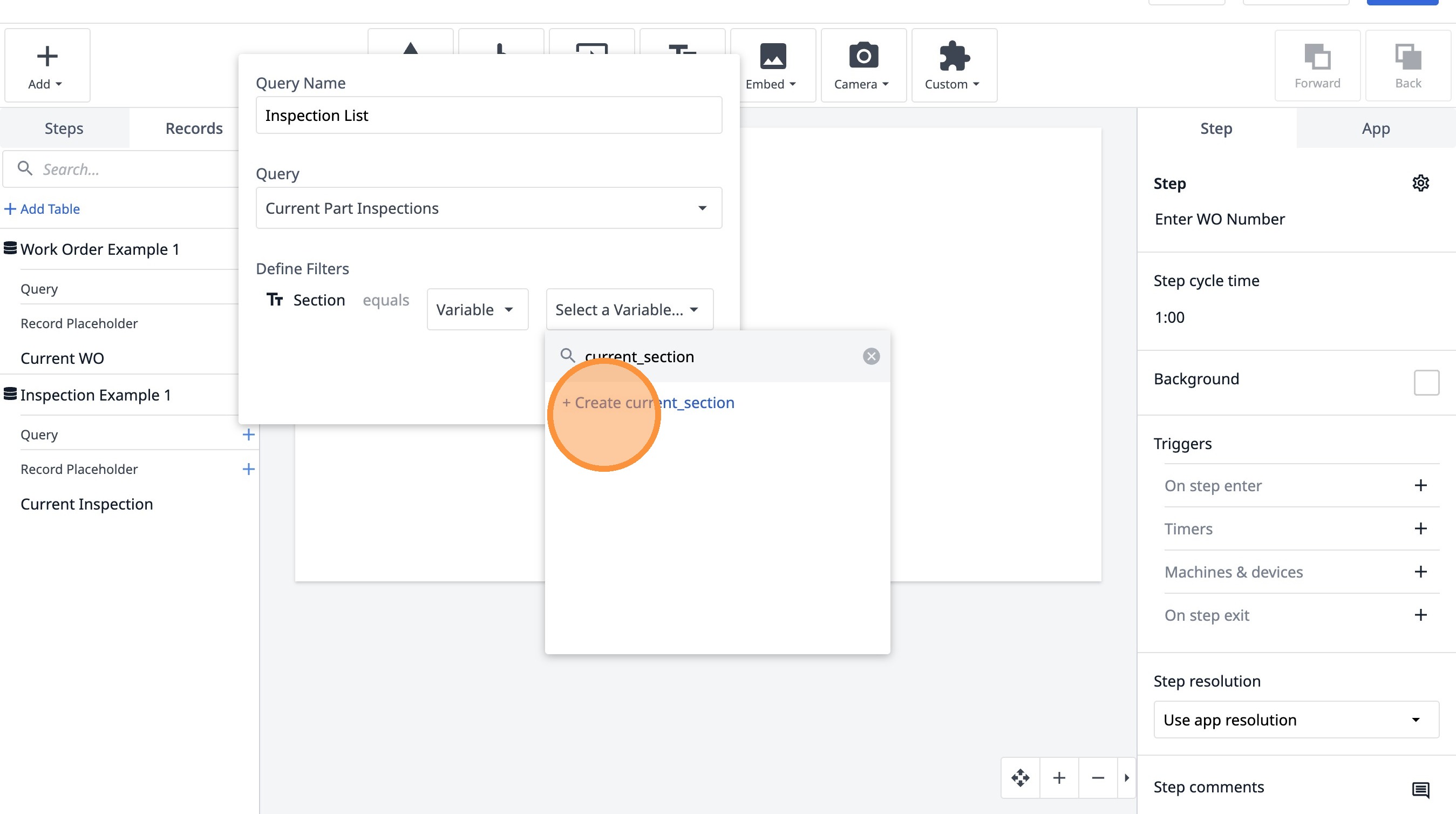The width and height of the screenshot is (1456, 814).
Task: Open the Custom widget puzzle menu
Action: 953,65
